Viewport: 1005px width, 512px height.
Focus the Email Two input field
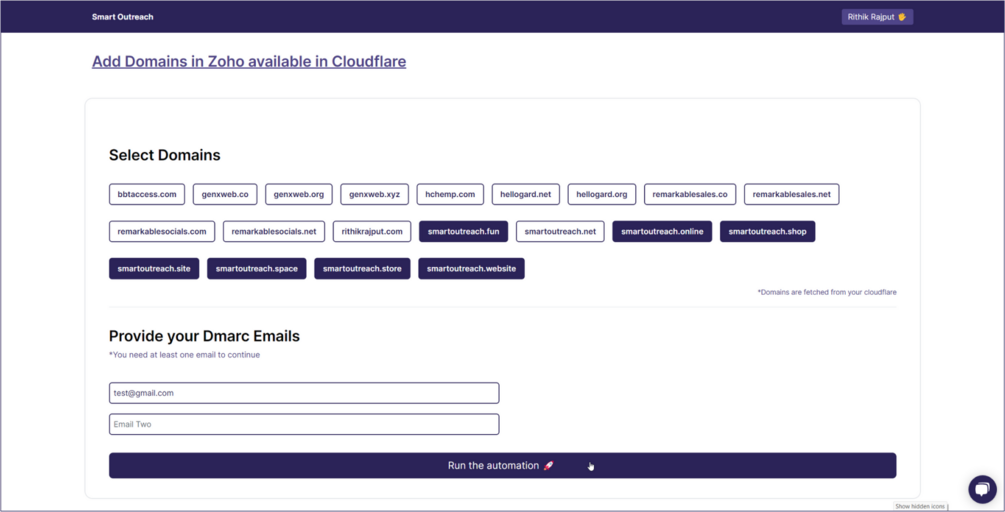304,424
